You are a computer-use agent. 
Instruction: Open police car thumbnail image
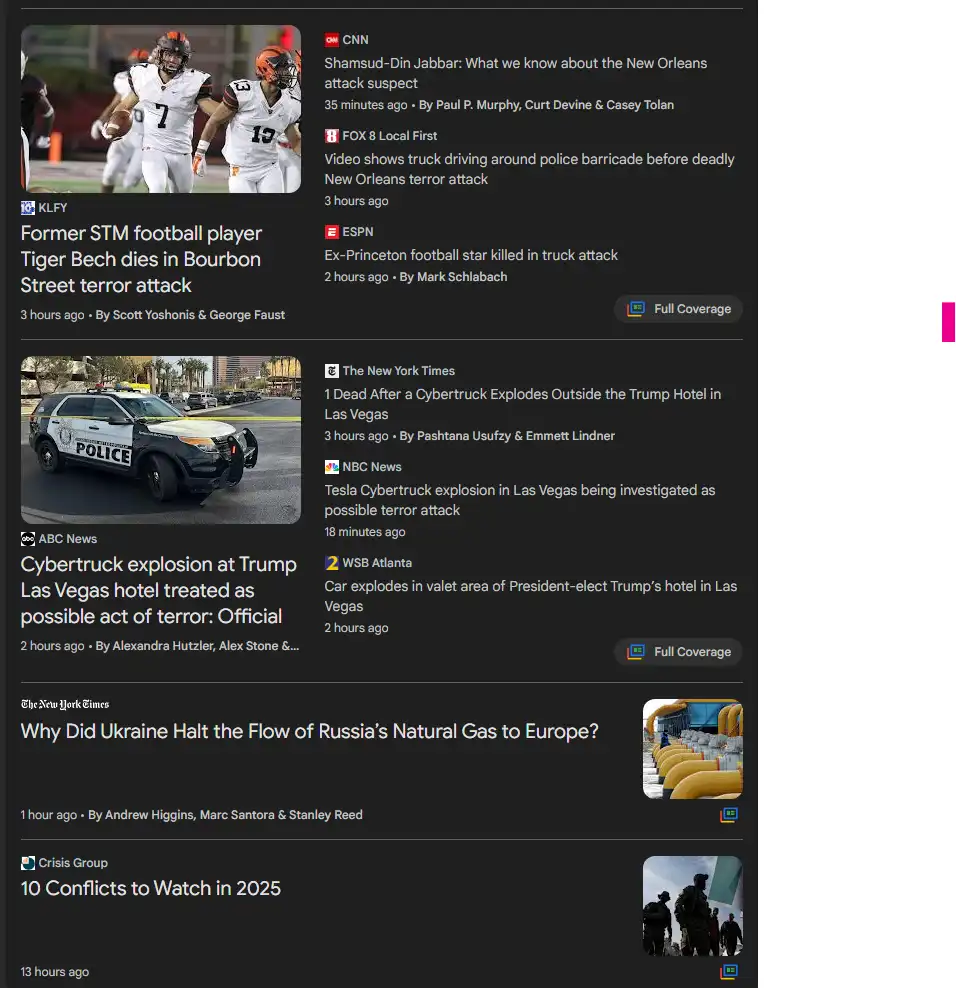pyautogui.click(x=161, y=440)
